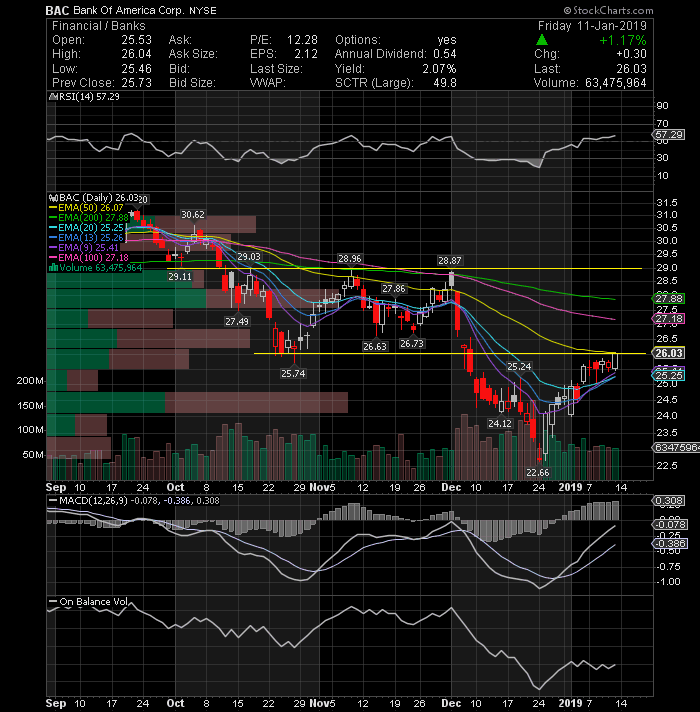Click the On Balance Vol panel title
This screenshot has width=700, height=712.
click(x=94, y=602)
